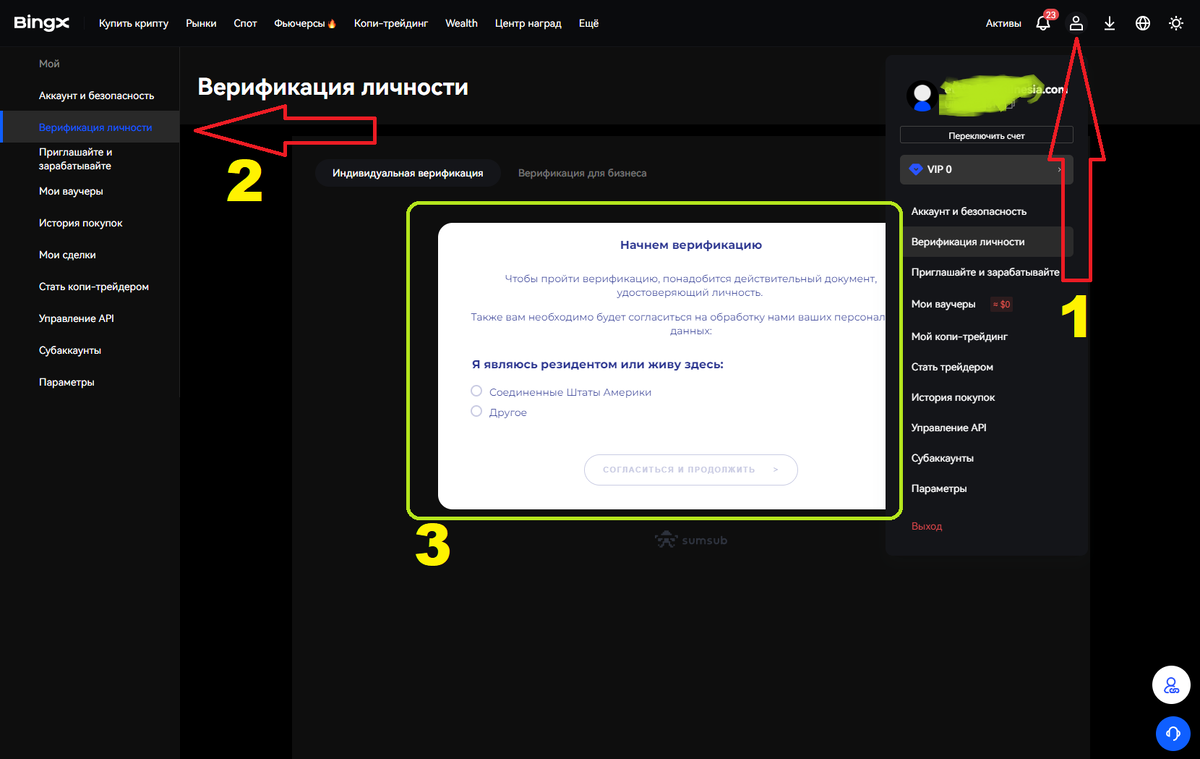Click the profile avatar in dropdown

922,97
